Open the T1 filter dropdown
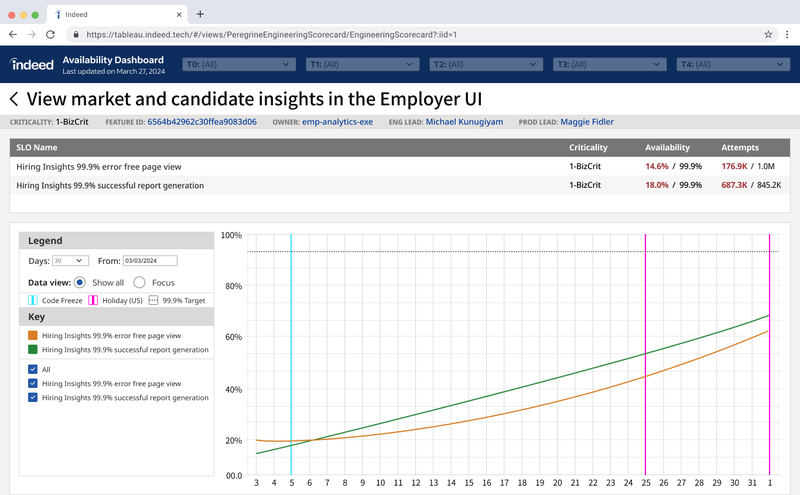Viewport: 800px width, 495px height. [x=362, y=64]
